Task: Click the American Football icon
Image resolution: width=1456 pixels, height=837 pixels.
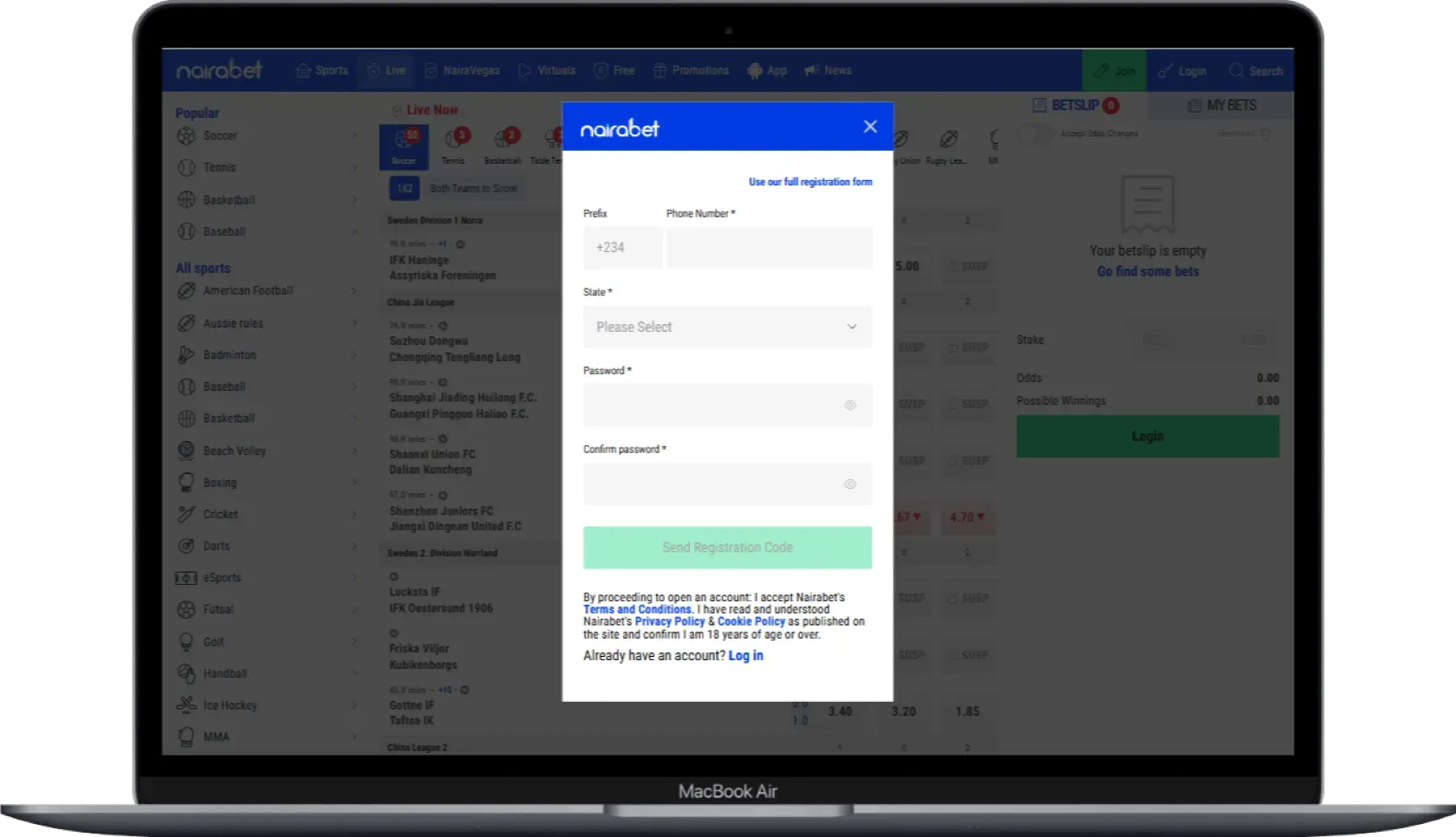Action: (x=186, y=291)
